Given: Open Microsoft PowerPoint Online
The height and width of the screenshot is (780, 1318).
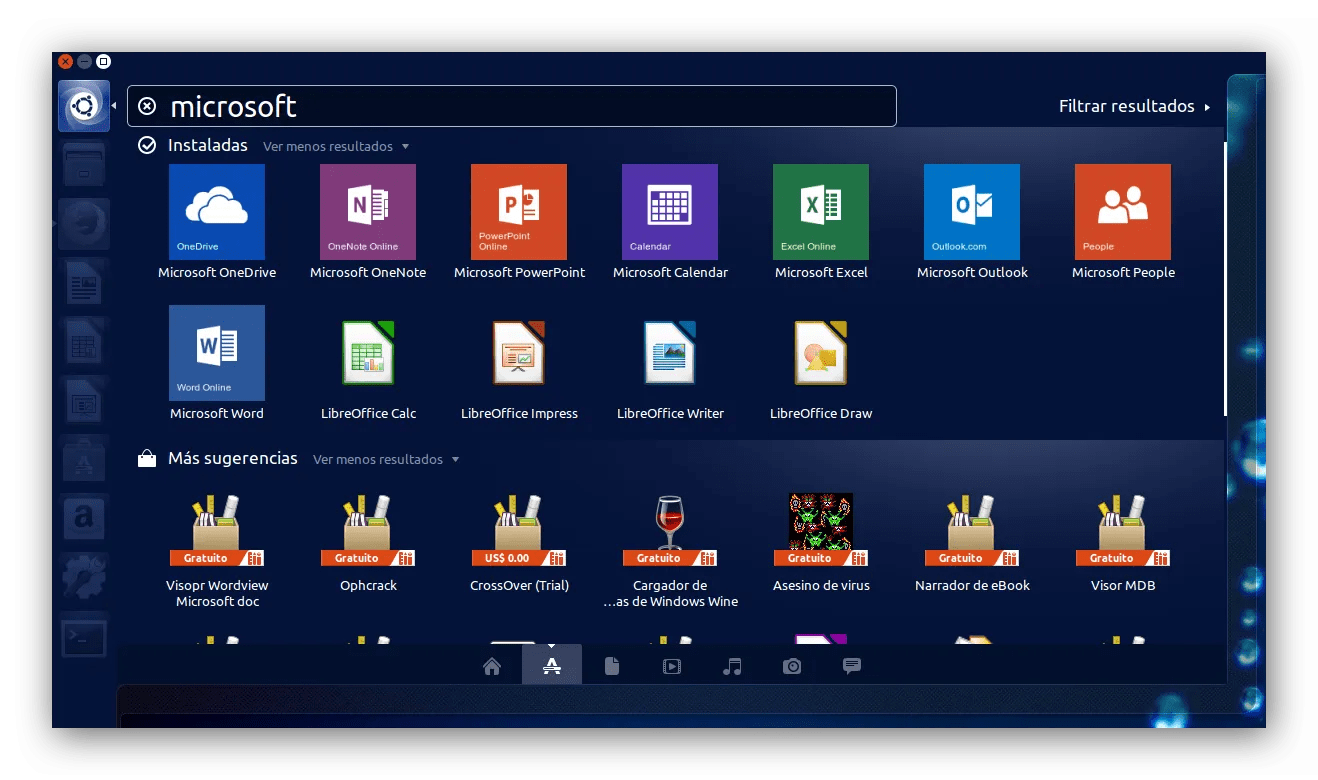Looking at the screenshot, I should 519,212.
